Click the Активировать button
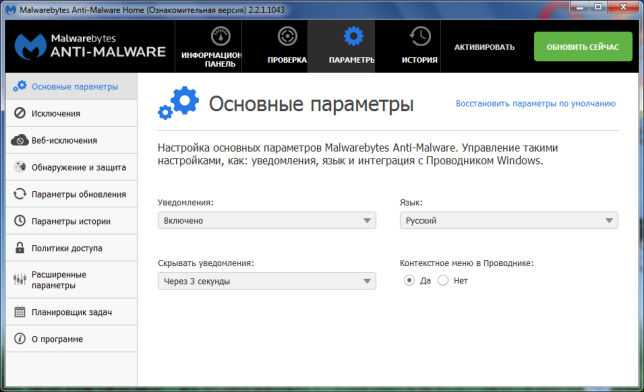This screenshot has width=644, height=392. [x=484, y=47]
